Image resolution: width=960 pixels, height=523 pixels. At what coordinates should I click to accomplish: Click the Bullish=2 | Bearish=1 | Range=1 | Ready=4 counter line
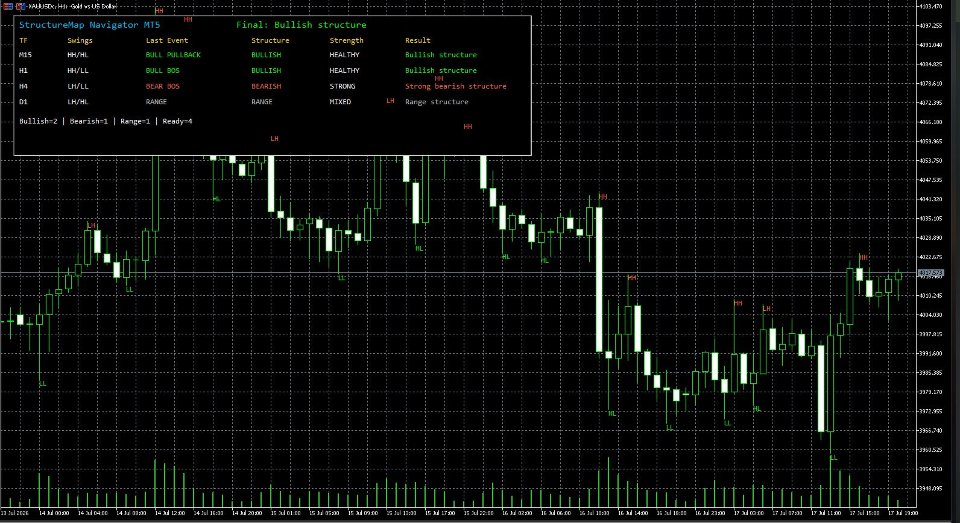coord(105,121)
